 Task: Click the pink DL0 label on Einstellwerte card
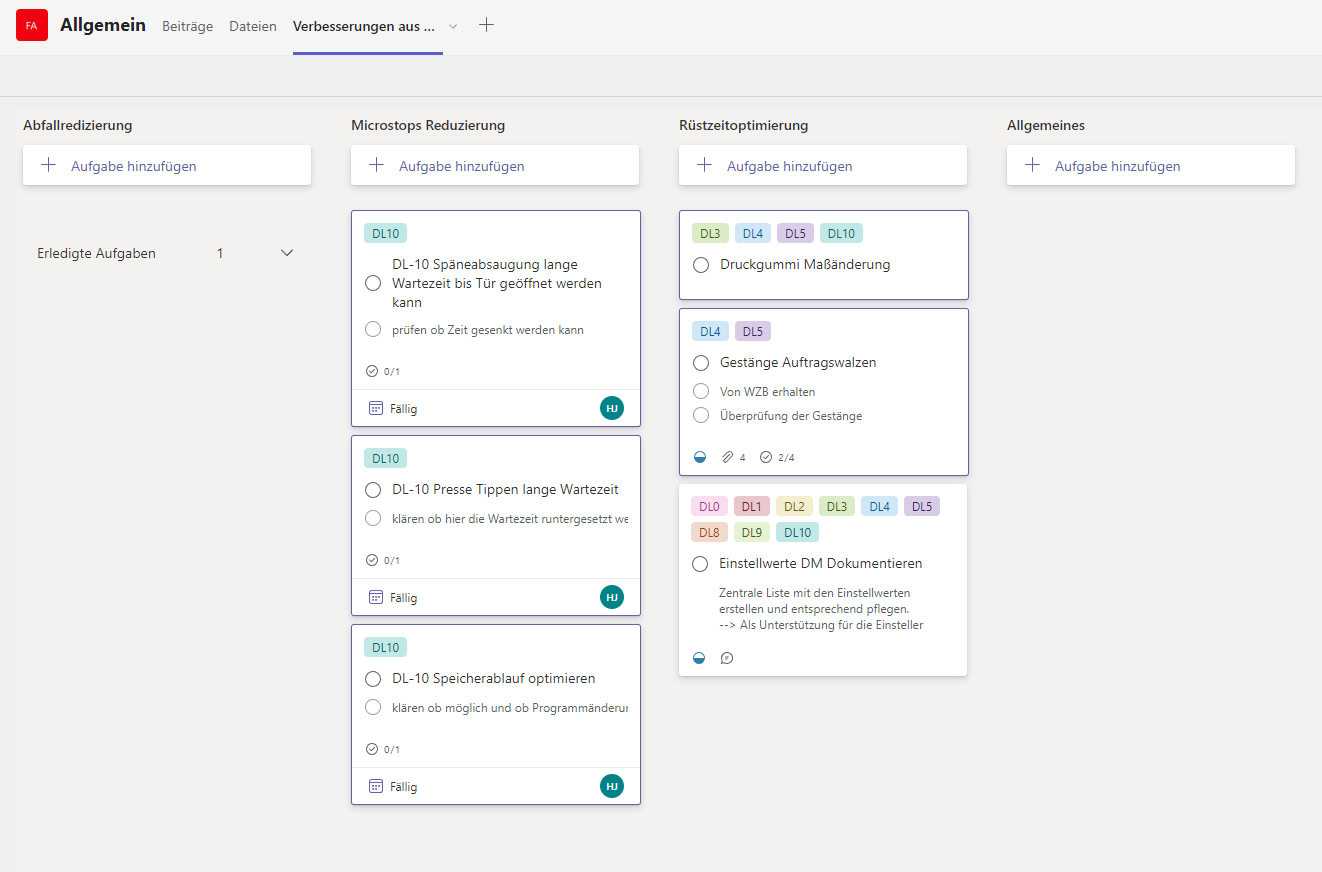(x=709, y=507)
